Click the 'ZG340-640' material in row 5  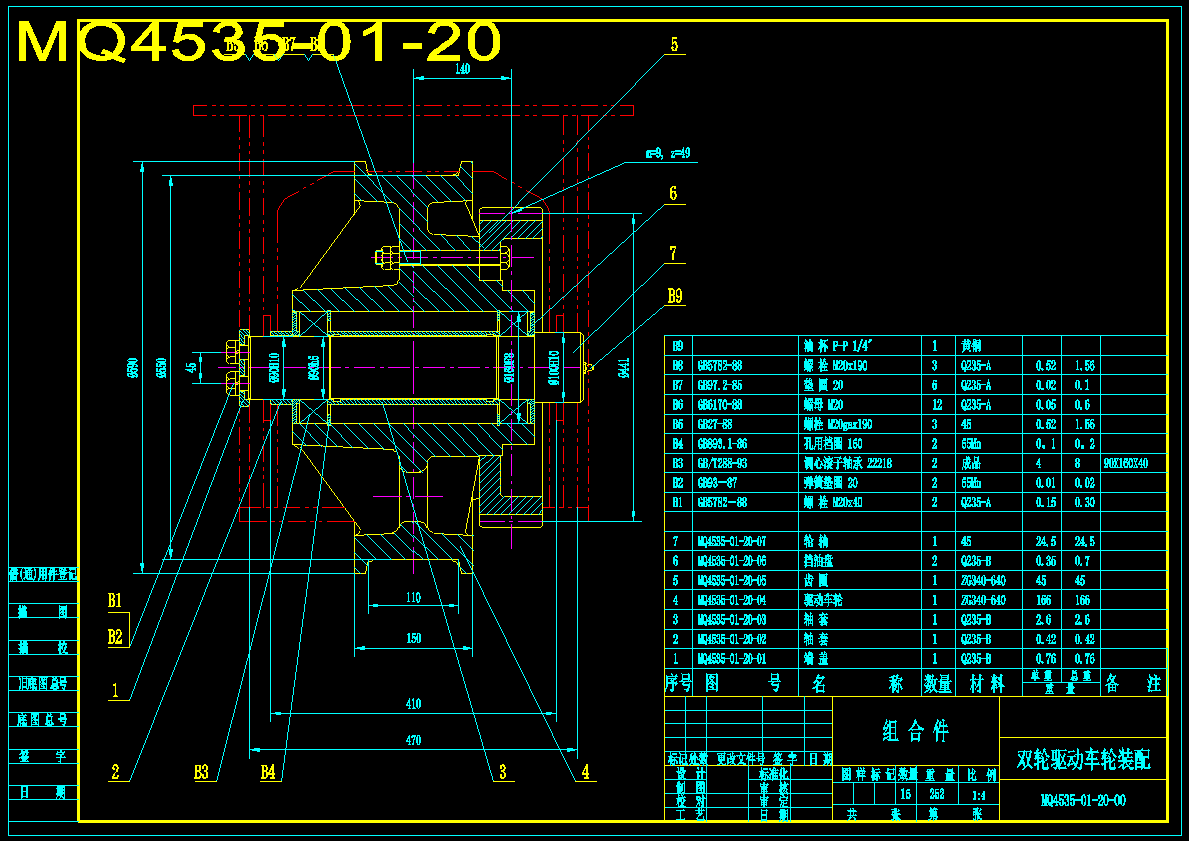(983, 581)
